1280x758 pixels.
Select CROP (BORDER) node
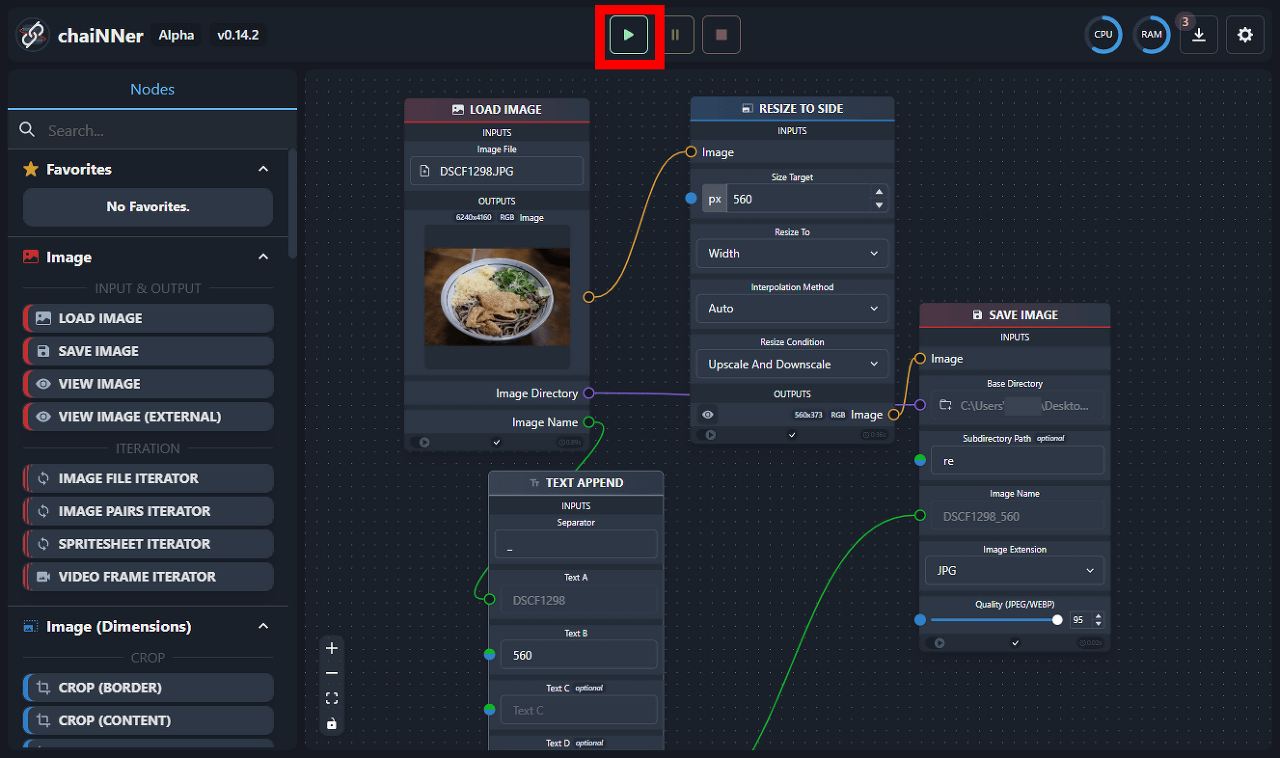click(148, 688)
